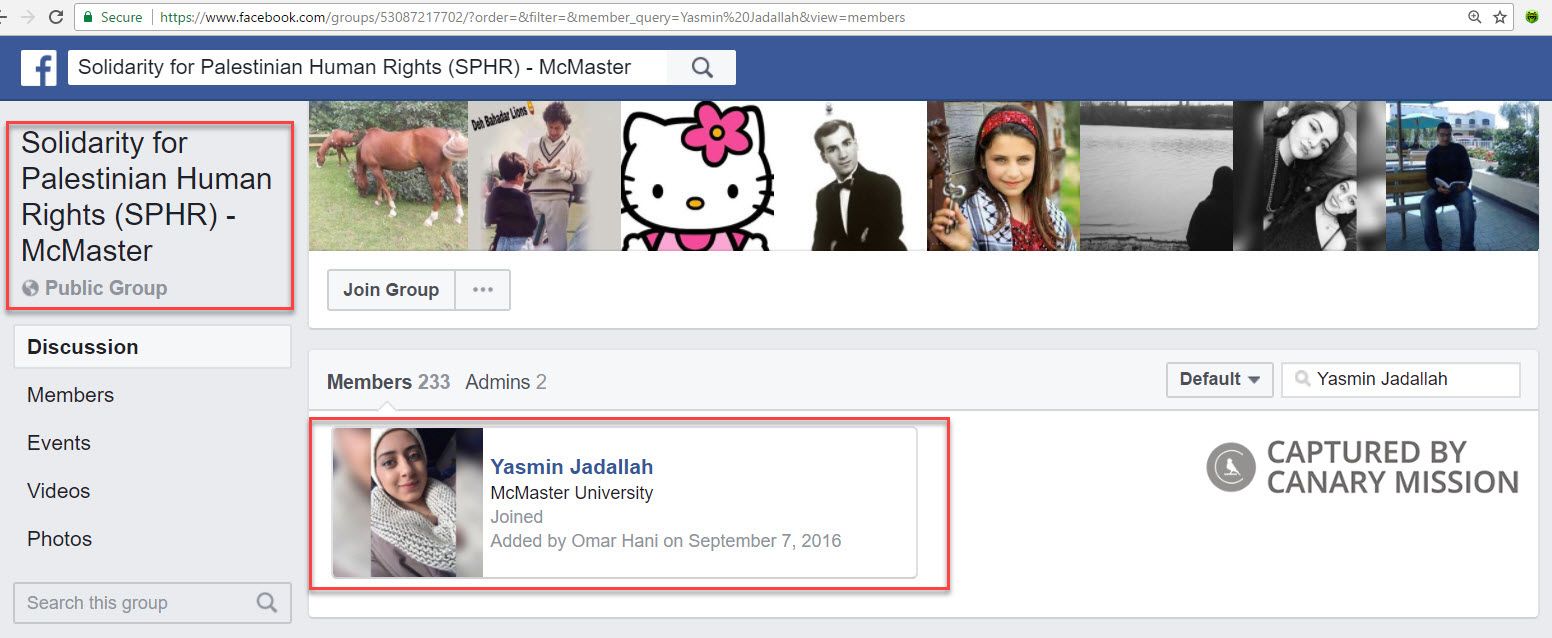
Task: Click the green extension icon beside the star
Action: [1532, 17]
